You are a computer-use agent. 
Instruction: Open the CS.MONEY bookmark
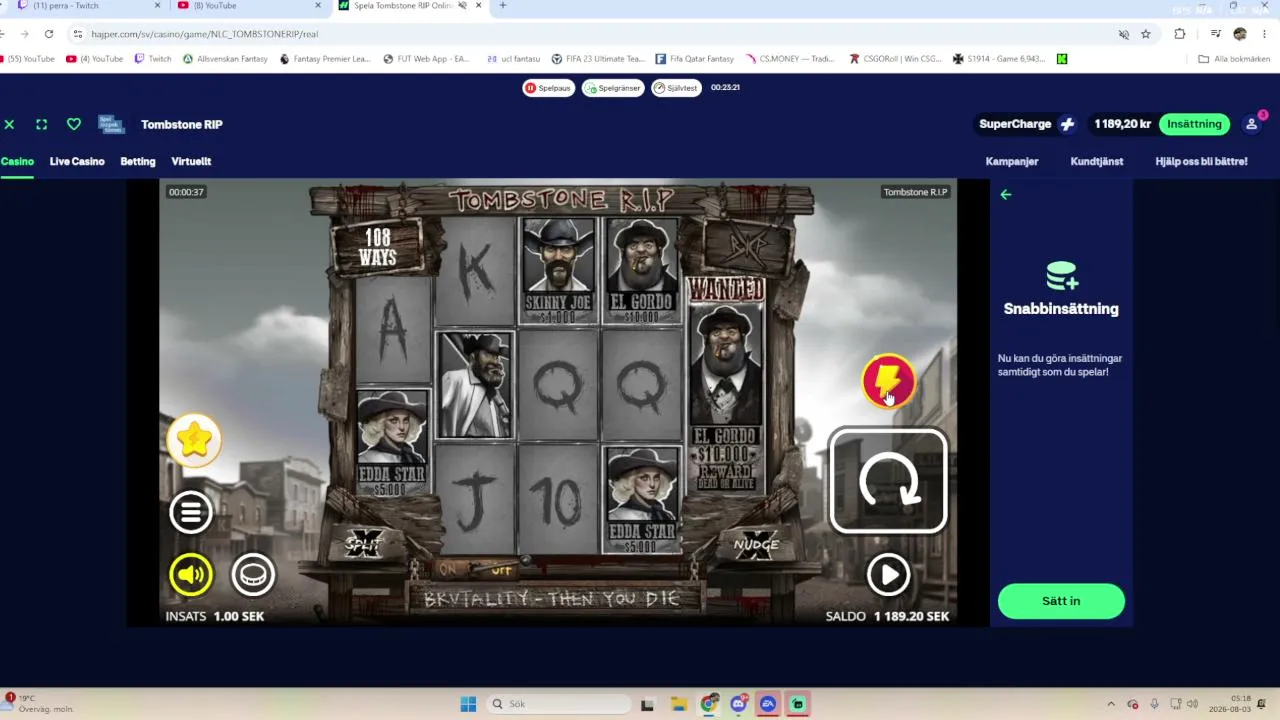pos(790,59)
